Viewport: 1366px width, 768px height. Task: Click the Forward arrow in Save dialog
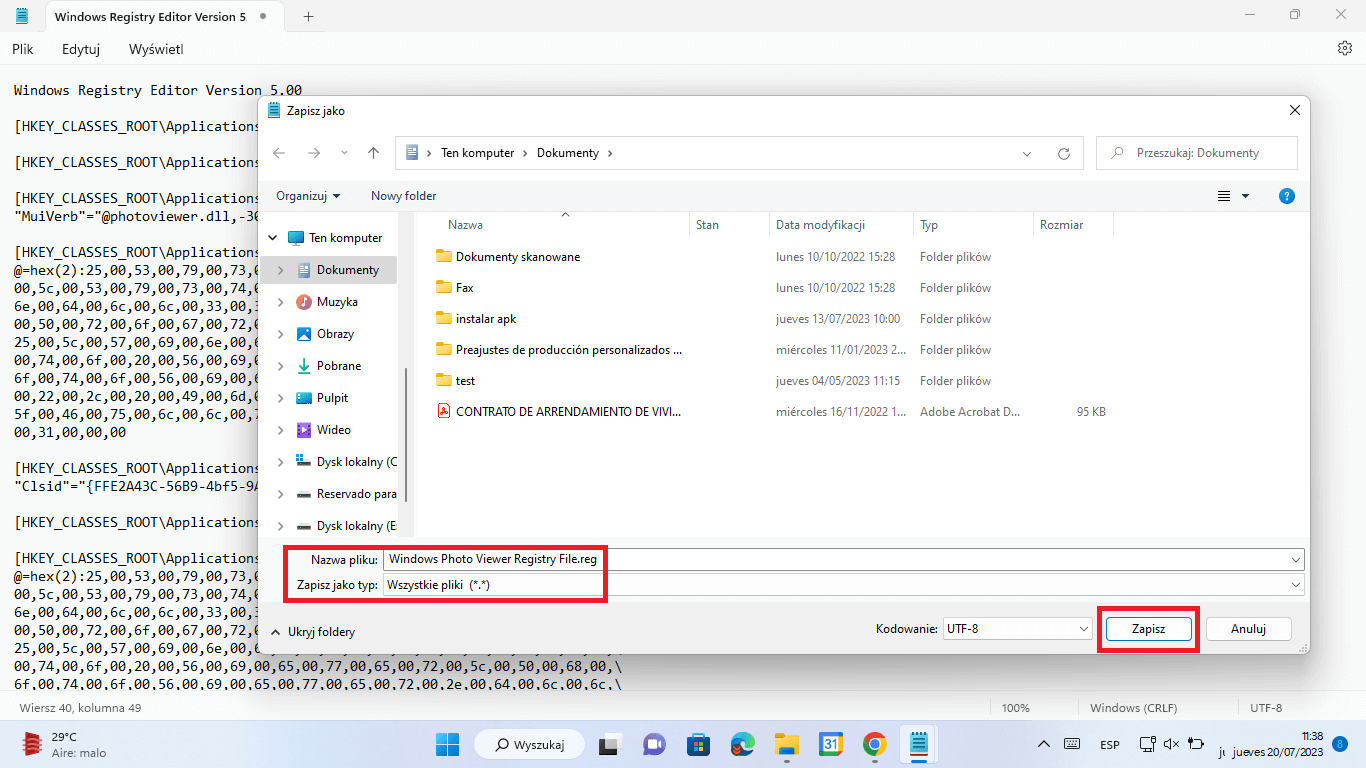point(314,153)
